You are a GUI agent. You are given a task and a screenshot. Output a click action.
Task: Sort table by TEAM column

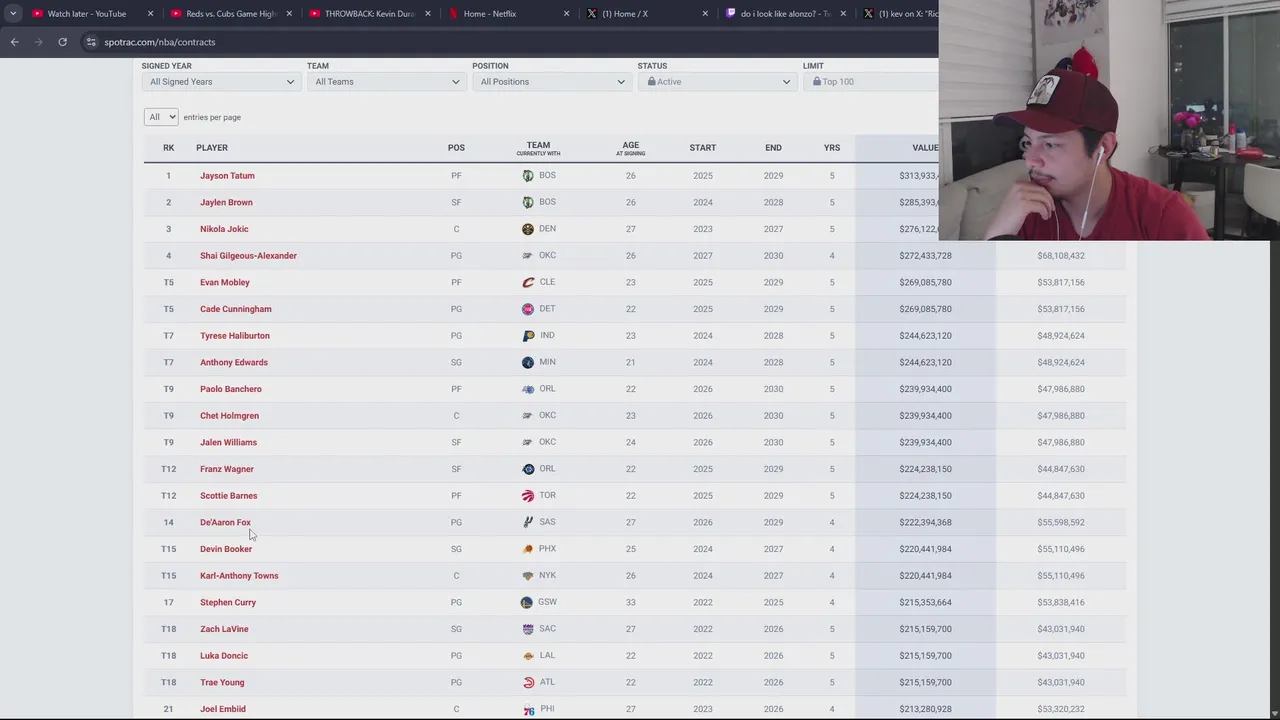pos(538,148)
